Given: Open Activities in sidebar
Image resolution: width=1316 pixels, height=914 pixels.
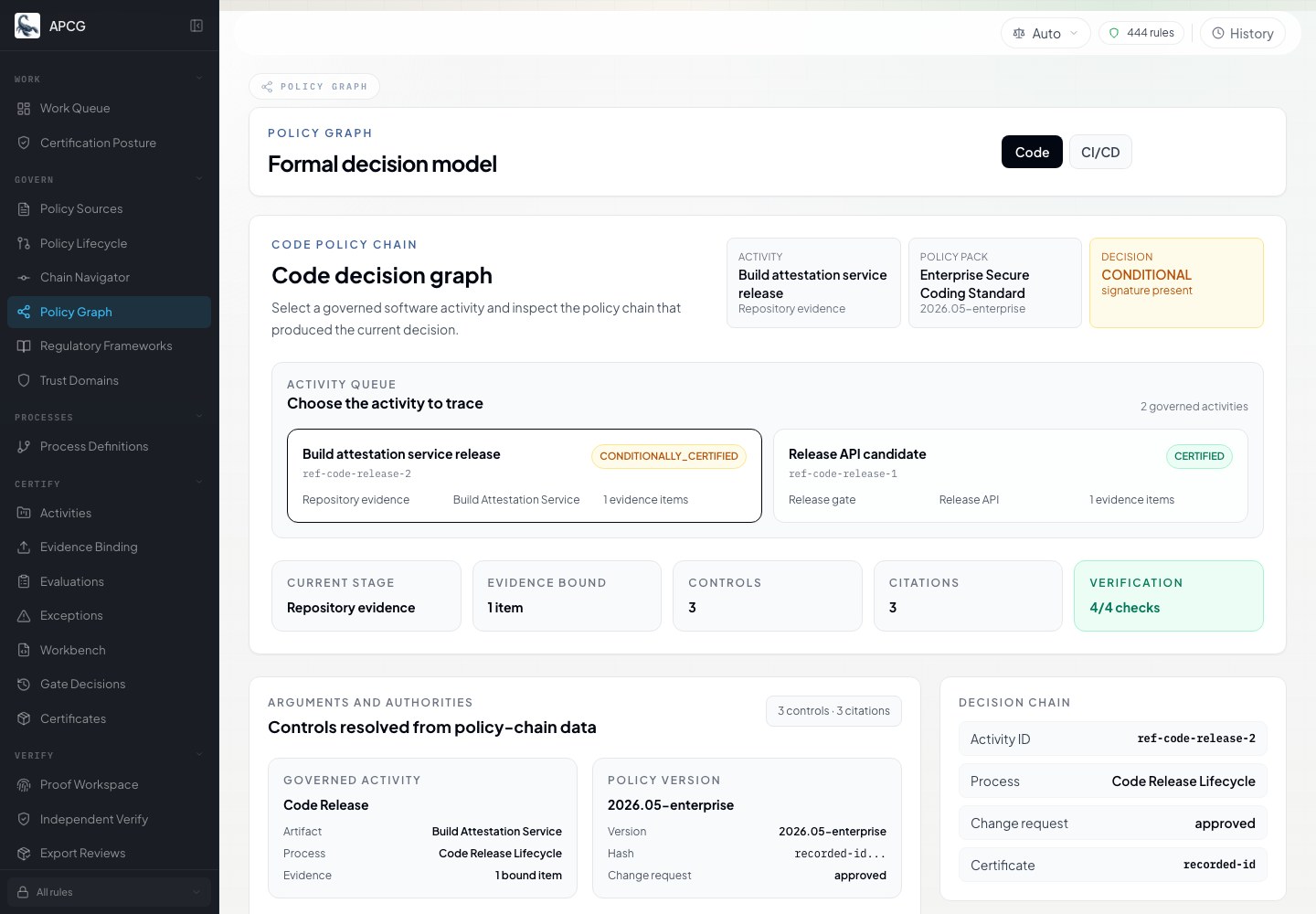Looking at the screenshot, I should pos(109,513).
